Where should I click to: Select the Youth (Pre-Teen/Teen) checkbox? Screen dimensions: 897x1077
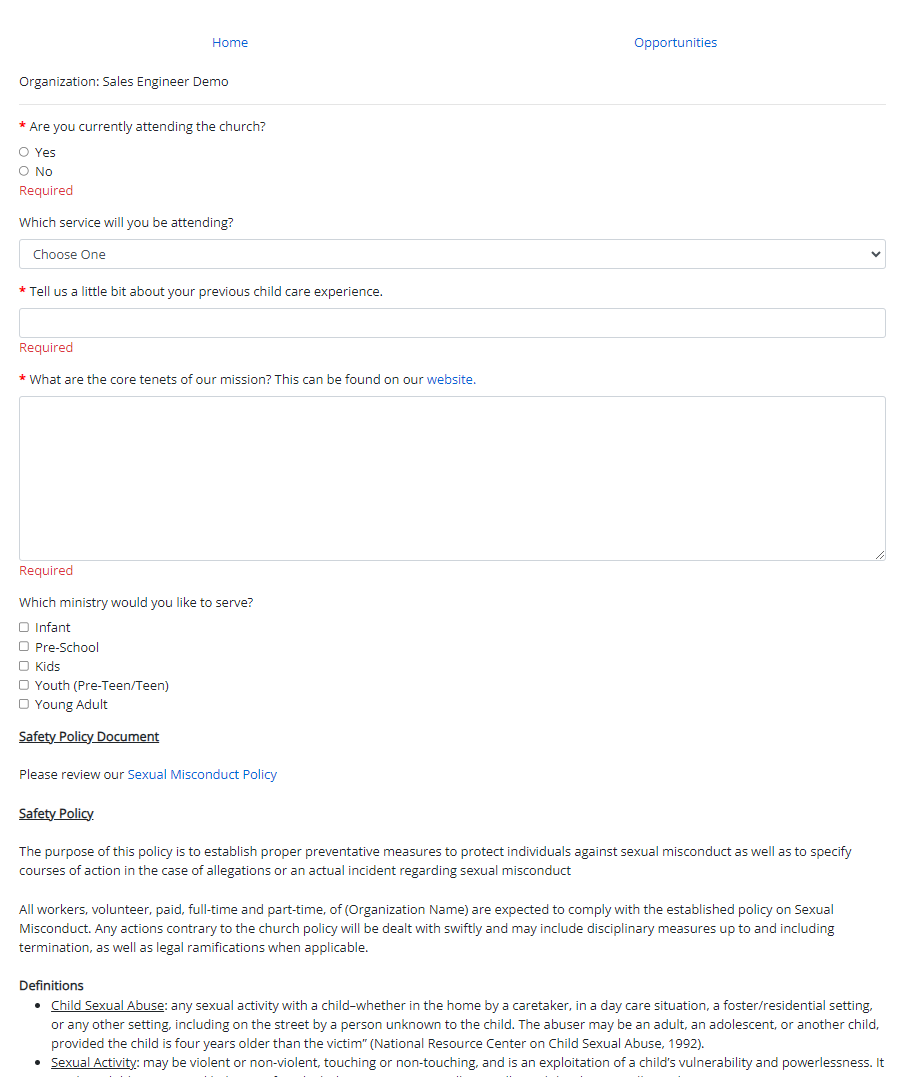pyautogui.click(x=24, y=685)
